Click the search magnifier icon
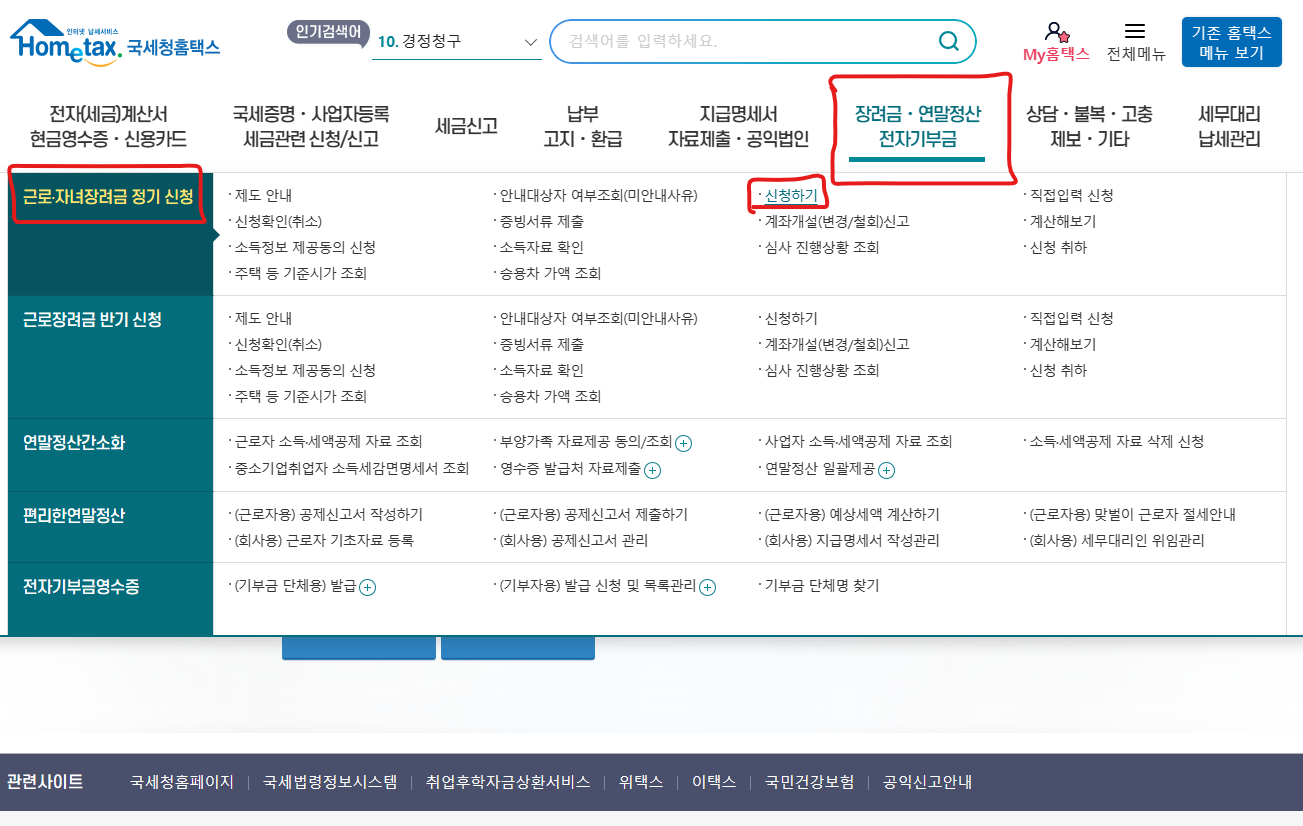Viewport: 1303px width, 826px height. click(x=947, y=41)
